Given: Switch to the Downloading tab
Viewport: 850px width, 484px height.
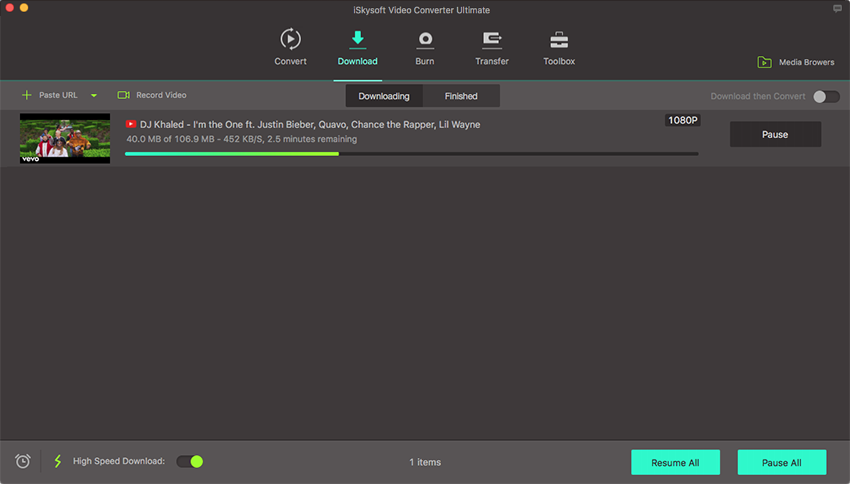Looking at the screenshot, I should [384, 96].
